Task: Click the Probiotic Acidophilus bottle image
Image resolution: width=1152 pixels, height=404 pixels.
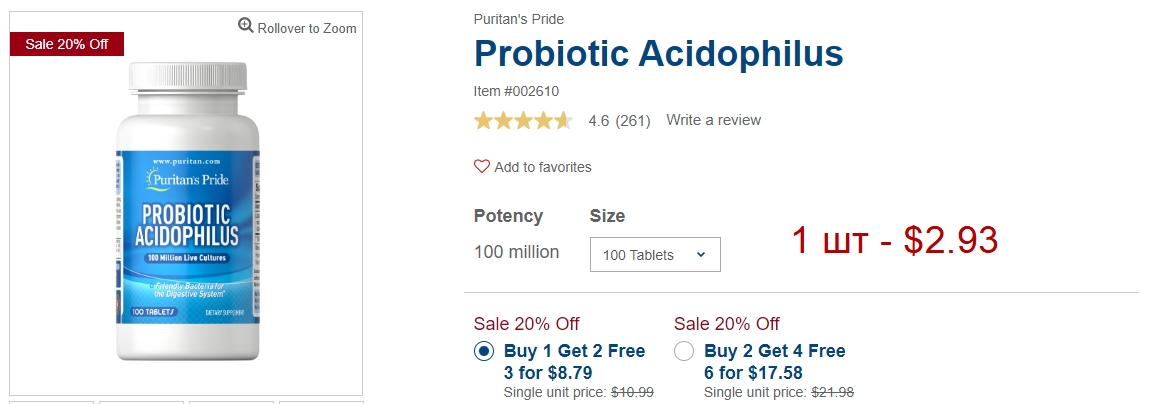Action: 187,212
